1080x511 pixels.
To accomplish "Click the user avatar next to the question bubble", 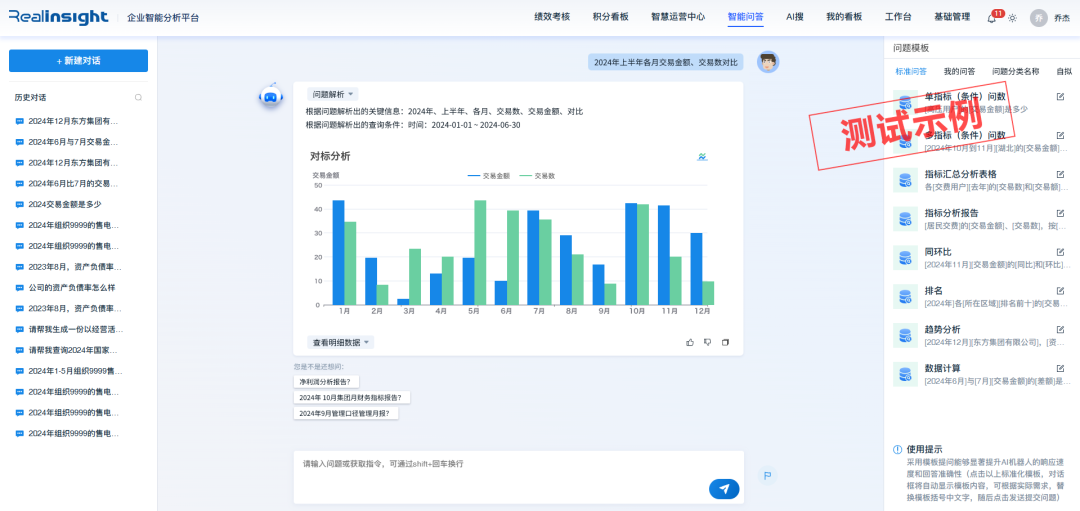I will coord(768,62).
